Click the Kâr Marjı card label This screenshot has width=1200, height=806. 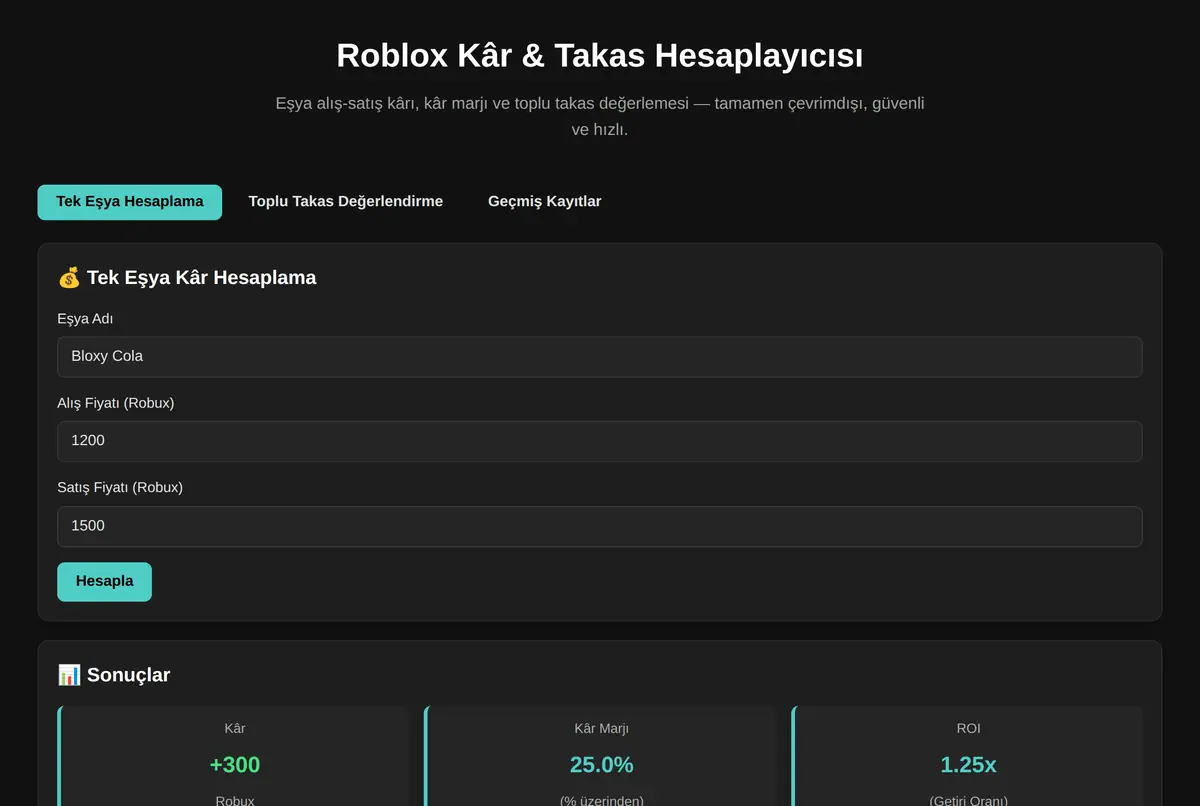(602, 729)
